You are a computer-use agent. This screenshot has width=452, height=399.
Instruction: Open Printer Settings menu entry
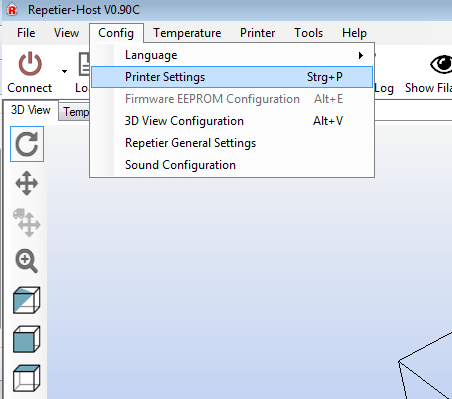(232, 77)
